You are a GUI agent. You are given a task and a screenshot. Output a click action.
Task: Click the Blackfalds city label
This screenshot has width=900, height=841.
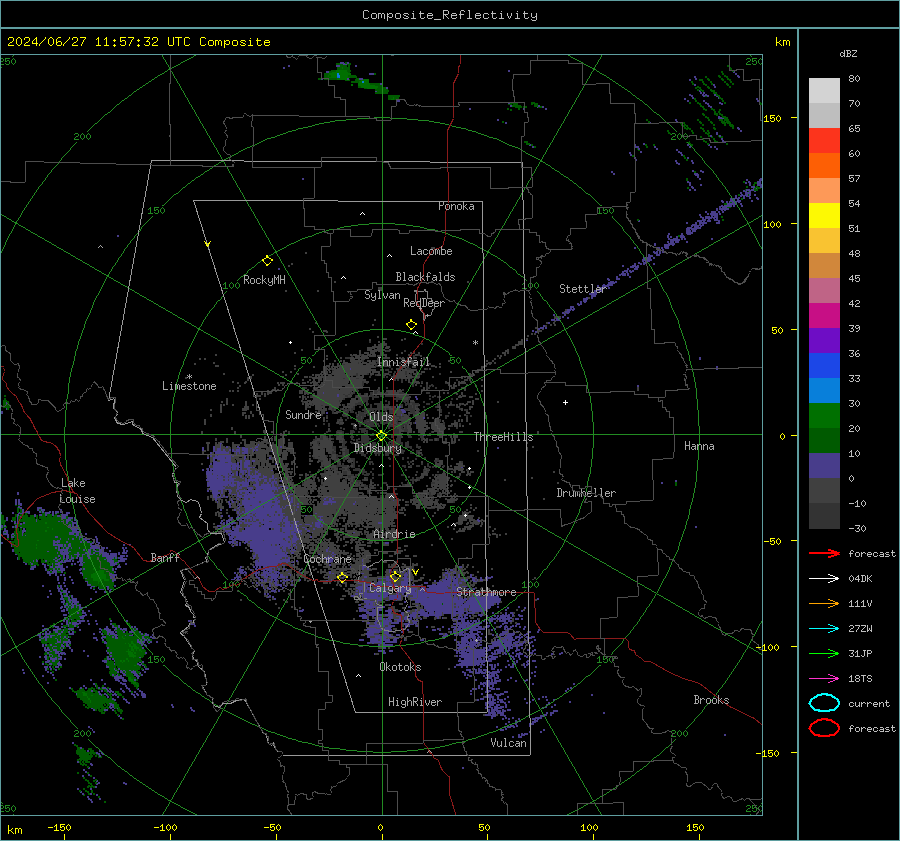[425, 277]
